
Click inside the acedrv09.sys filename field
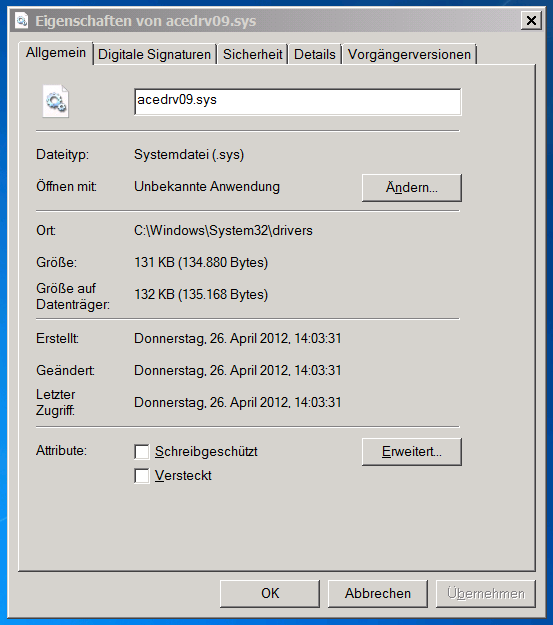click(297, 102)
